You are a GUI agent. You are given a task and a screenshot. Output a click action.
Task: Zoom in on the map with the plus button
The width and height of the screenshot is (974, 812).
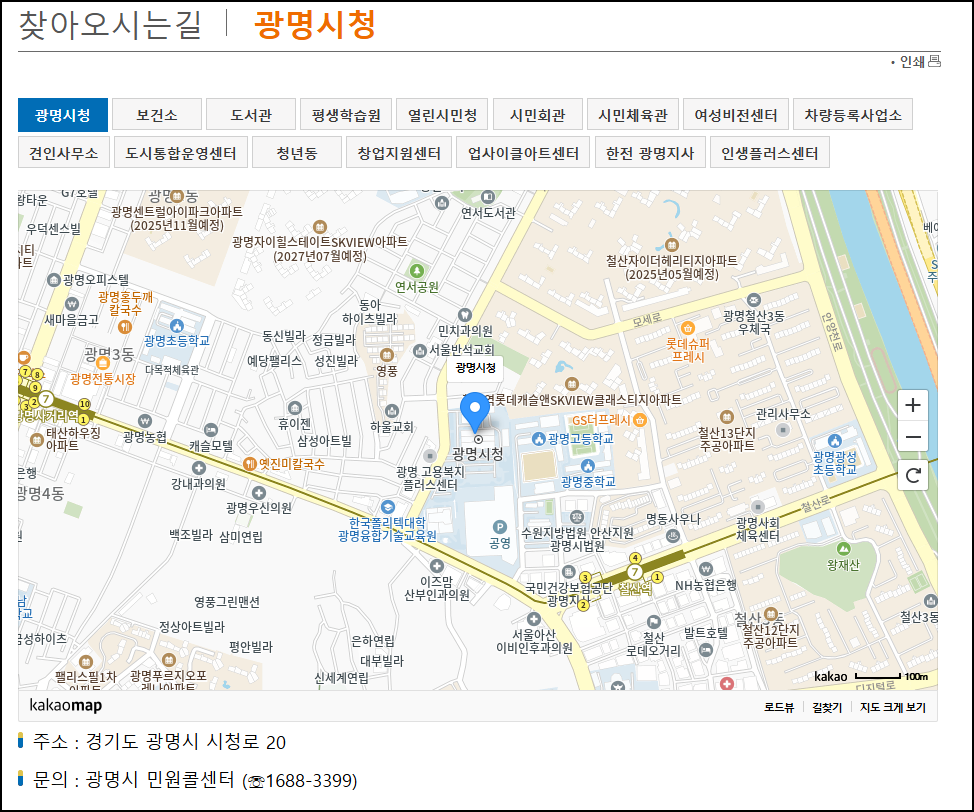(912, 405)
